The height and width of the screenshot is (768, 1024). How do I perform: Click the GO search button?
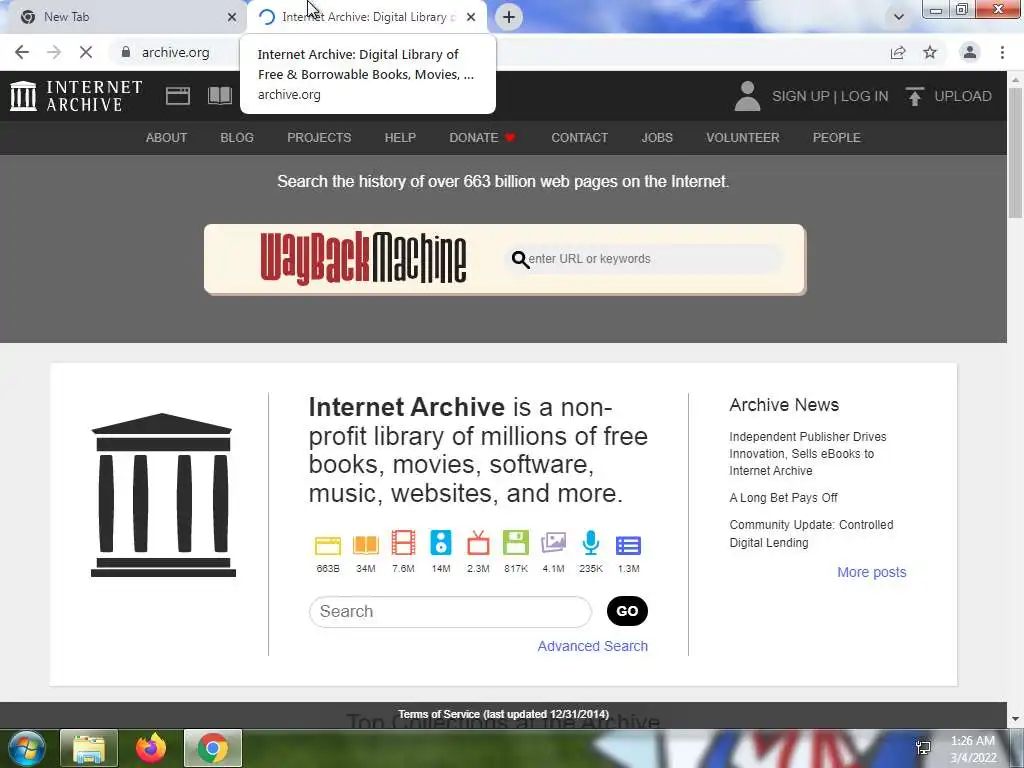627,611
